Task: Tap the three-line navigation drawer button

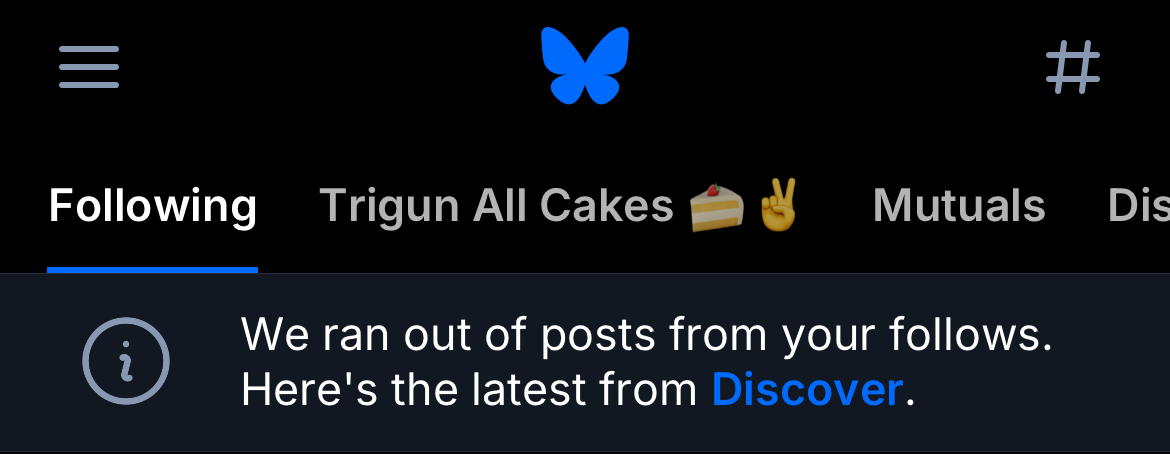Action: pos(89,66)
